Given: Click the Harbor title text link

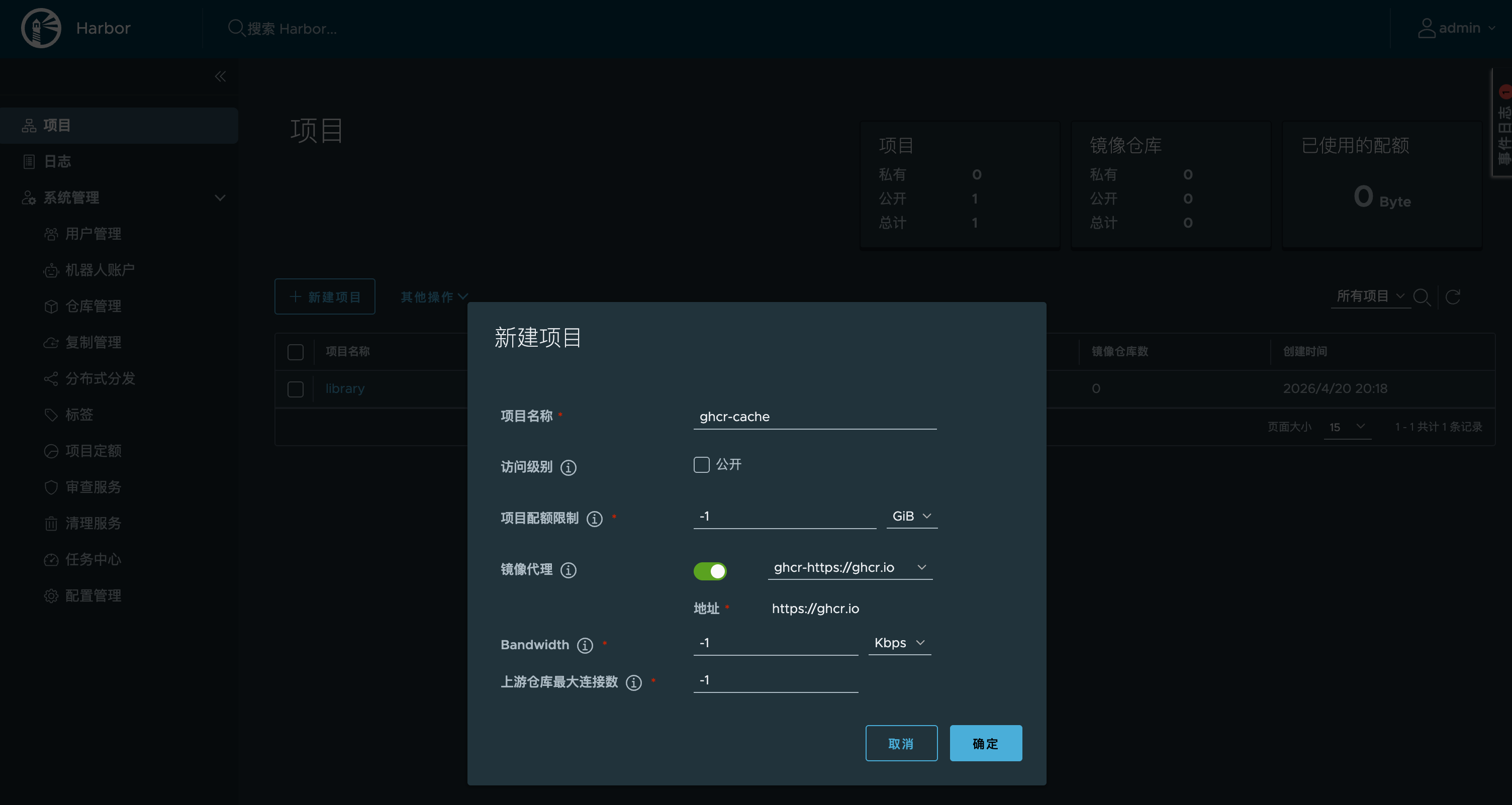Looking at the screenshot, I should (104, 28).
